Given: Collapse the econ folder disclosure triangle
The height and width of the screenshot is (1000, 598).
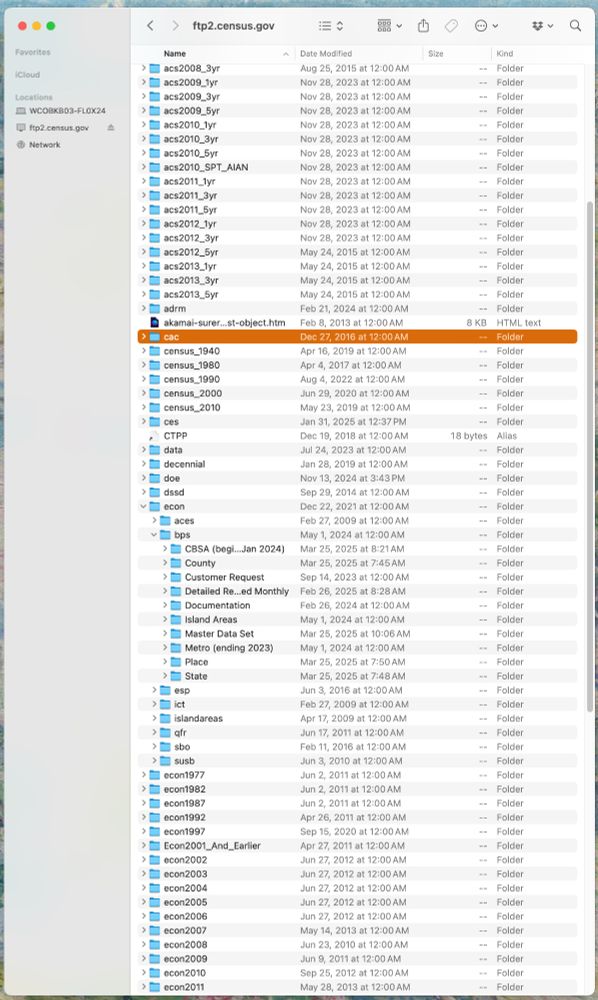Looking at the screenshot, I should click(x=143, y=506).
